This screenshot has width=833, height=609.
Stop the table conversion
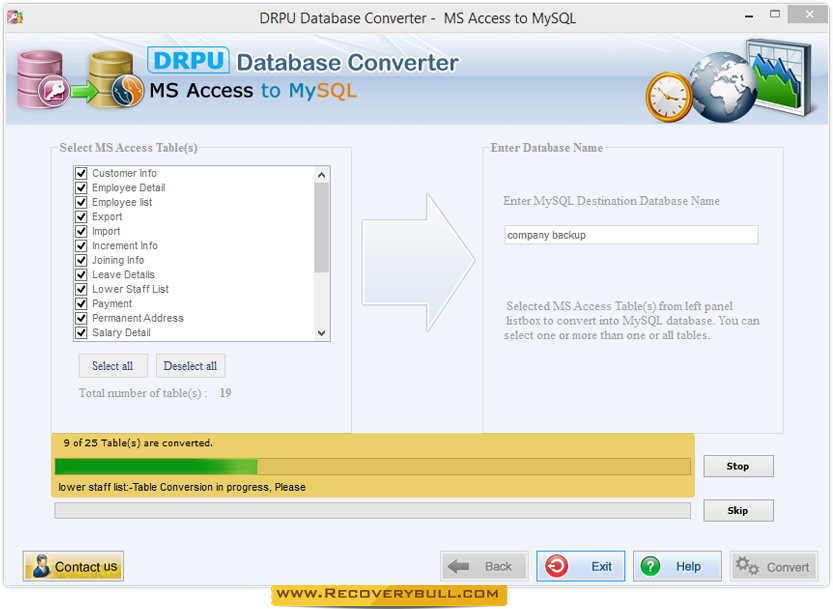coord(738,466)
